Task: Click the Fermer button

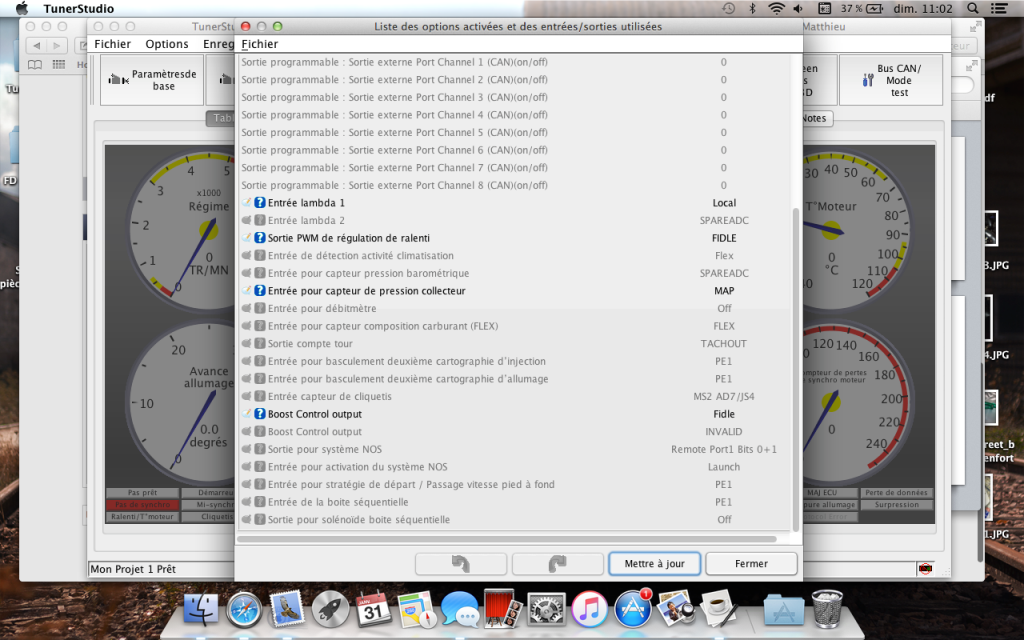Action: (751, 564)
